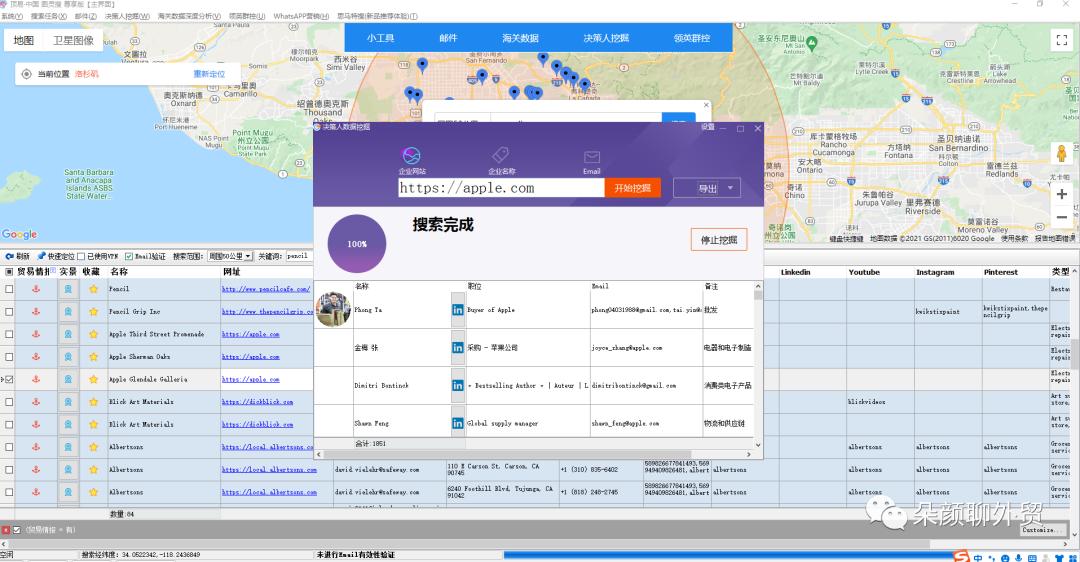The height and width of the screenshot is (562, 1080).
Task: Zoom in on the map
Action: tap(1061, 194)
